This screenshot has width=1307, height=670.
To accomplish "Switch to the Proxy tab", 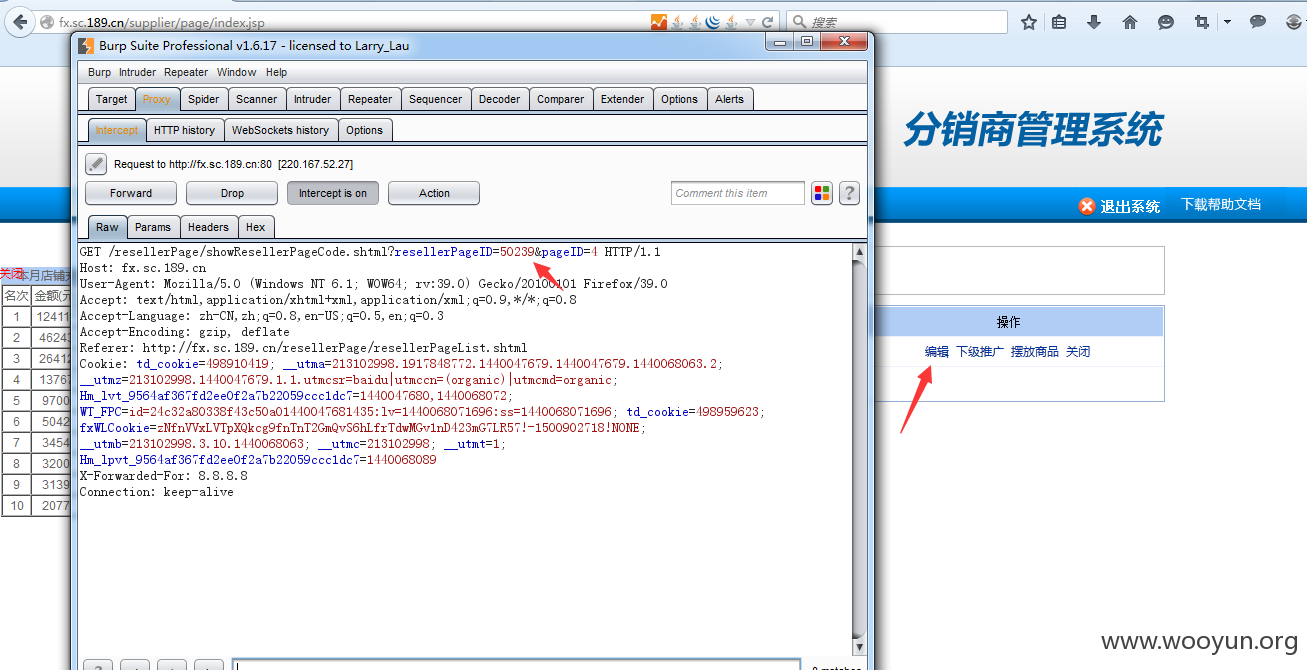I will pos(157,99).
